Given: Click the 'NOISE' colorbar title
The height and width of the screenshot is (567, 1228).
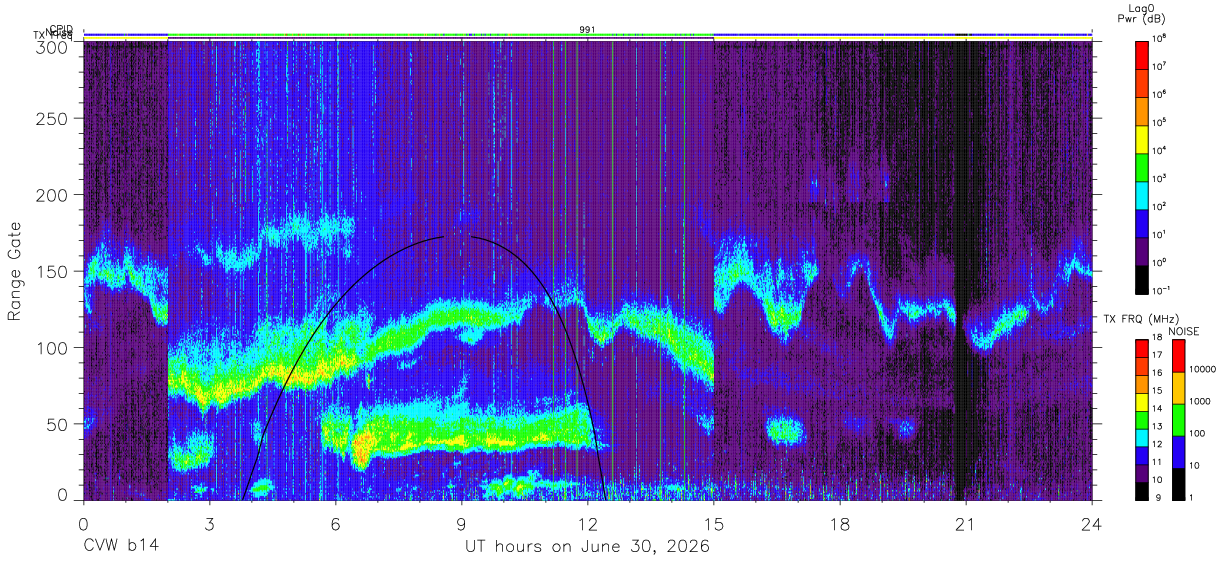Looking at the screenshot, I should pyautogui.click(x=1186, y=331).
